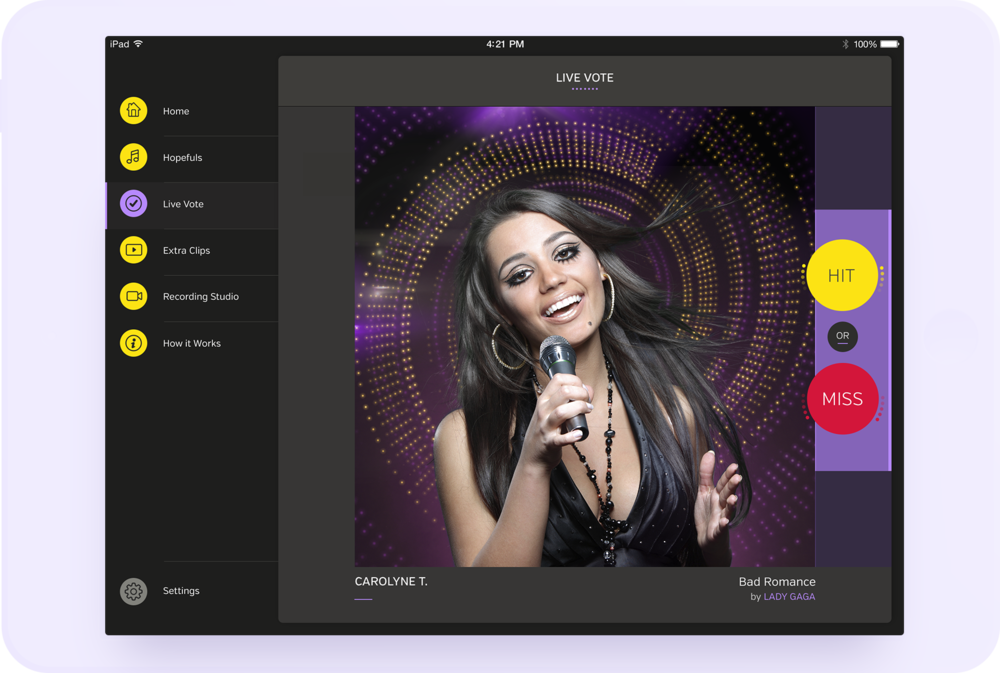Viewport: 1000px width, 673px height.
Task: Tap the Bad Romance song title
Action: [x=777, y=582]
